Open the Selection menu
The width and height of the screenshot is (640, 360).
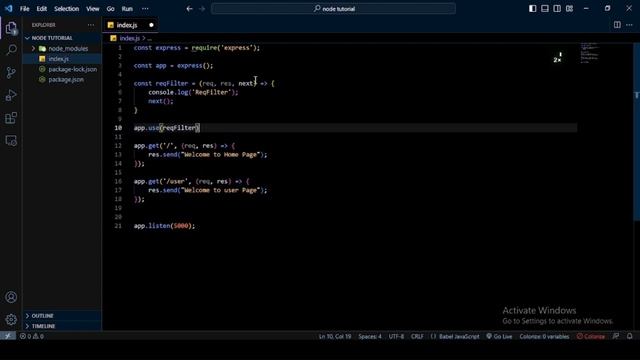click(x=67, y=9)
